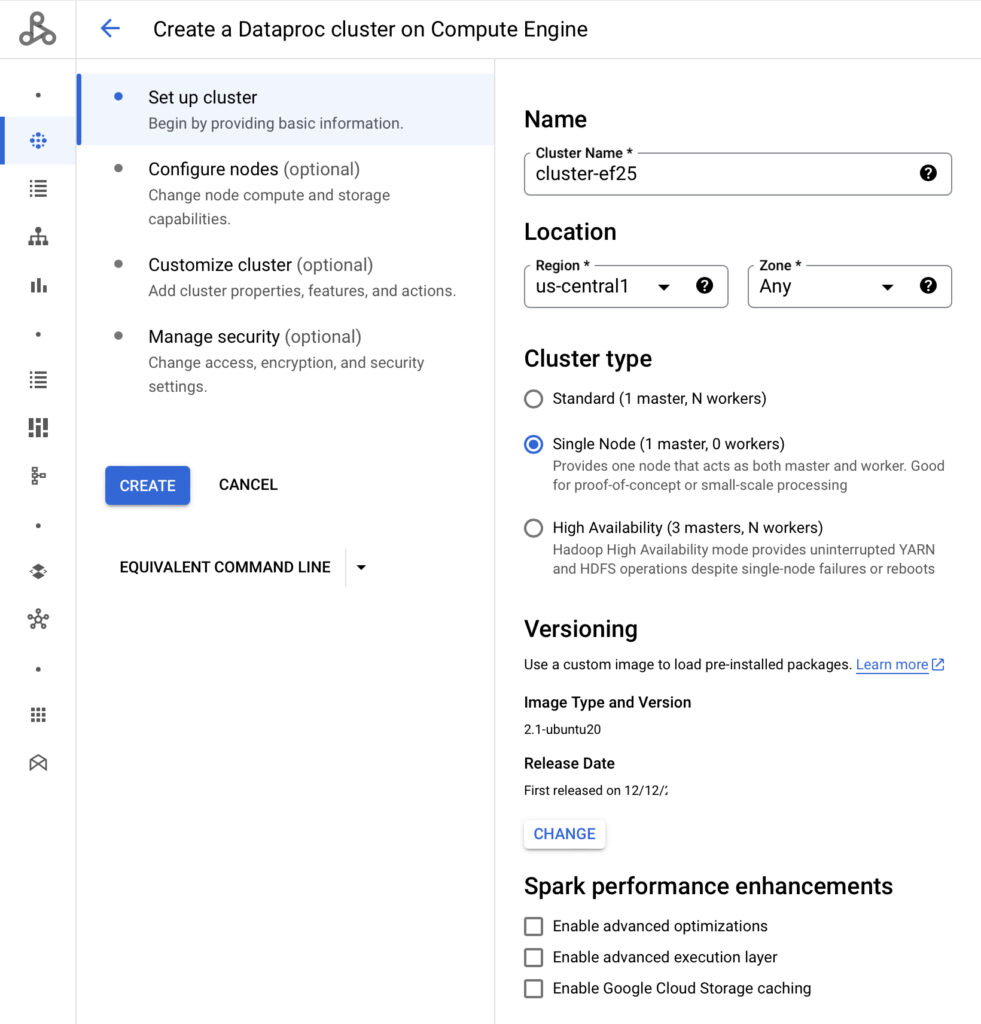Open the Region dropdown (us-central1)
The height and width of the screenshot is (1024, 981).
click(x=610, y=287)
